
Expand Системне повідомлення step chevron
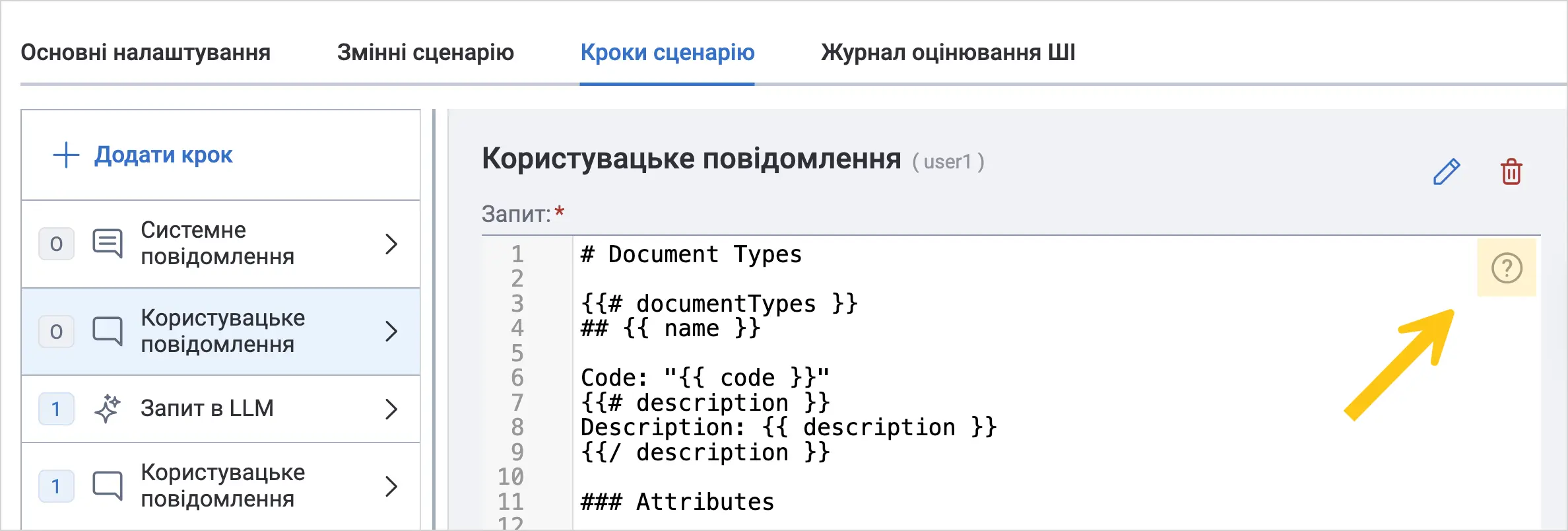(x=391, y=244)
